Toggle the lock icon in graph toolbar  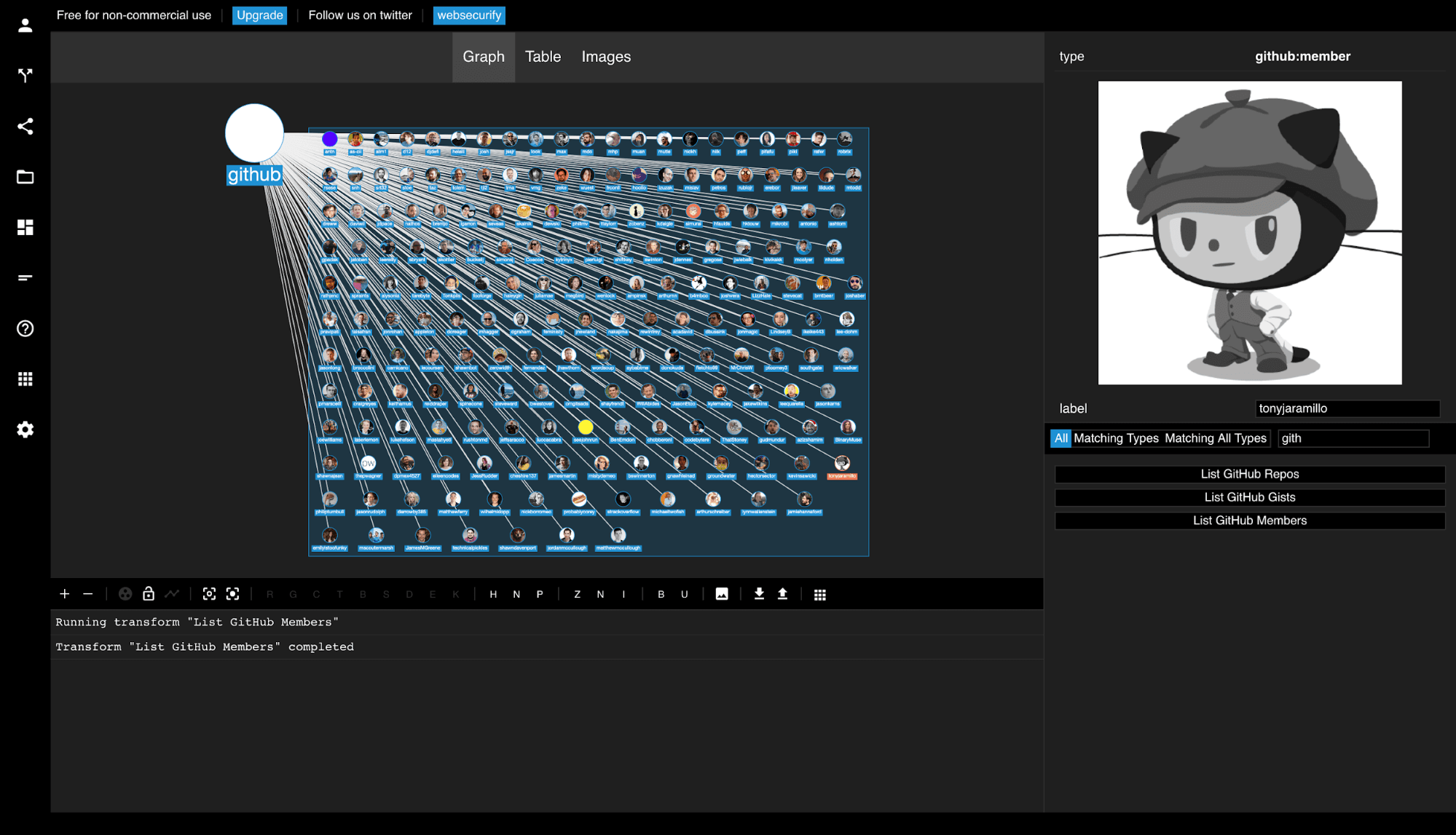(149, 594)
